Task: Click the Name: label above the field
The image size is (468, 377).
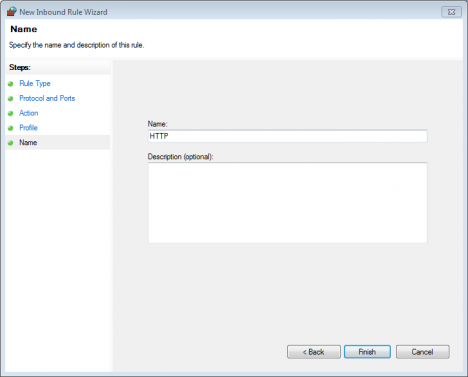Action: (x=158, y=124)
